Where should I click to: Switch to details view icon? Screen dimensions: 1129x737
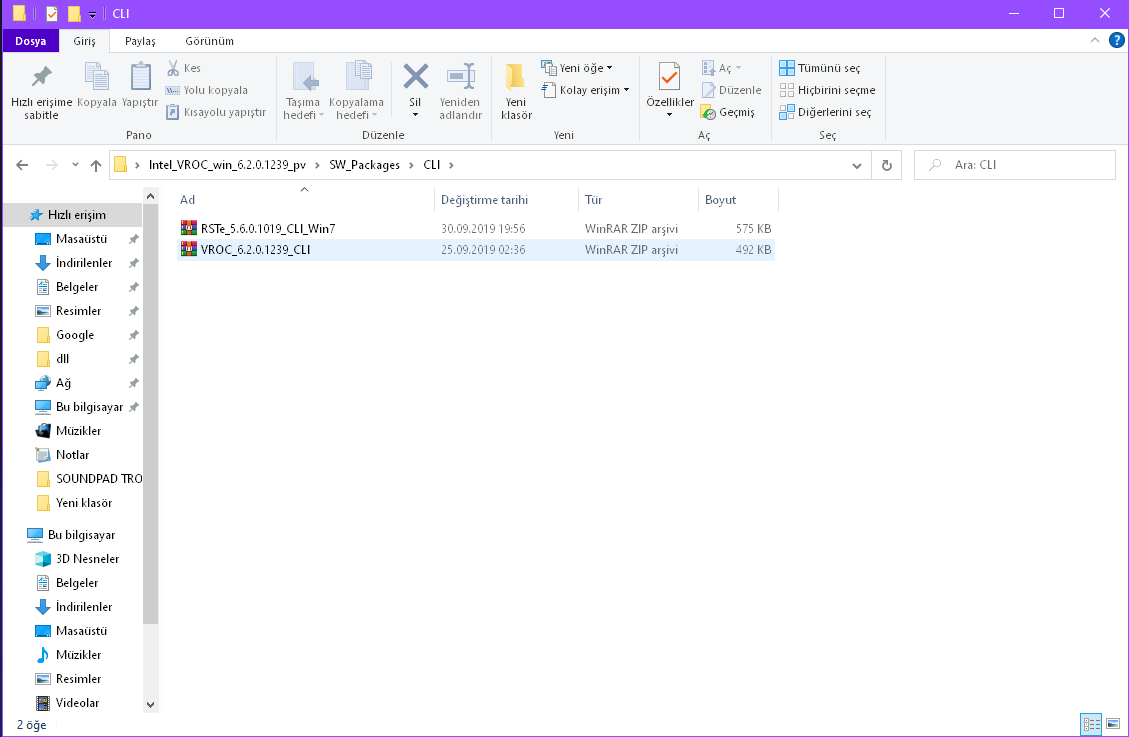pos(1092,724)
